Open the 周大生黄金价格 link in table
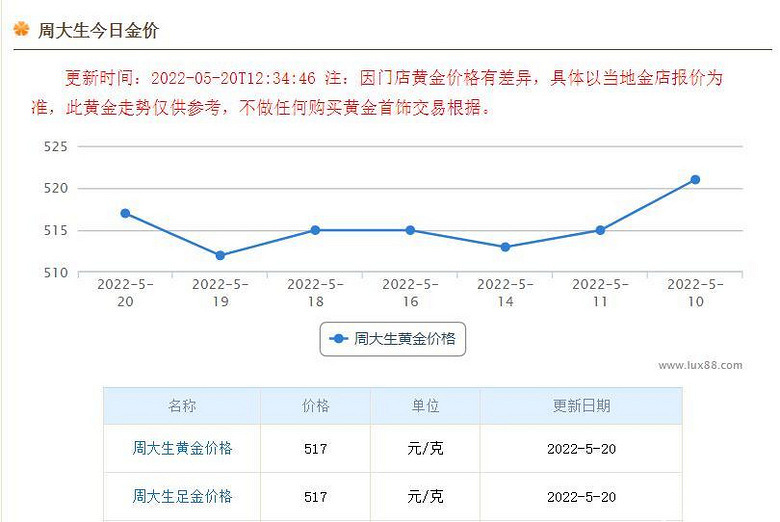This screenshot has width=780, height=522. (182, 448)
